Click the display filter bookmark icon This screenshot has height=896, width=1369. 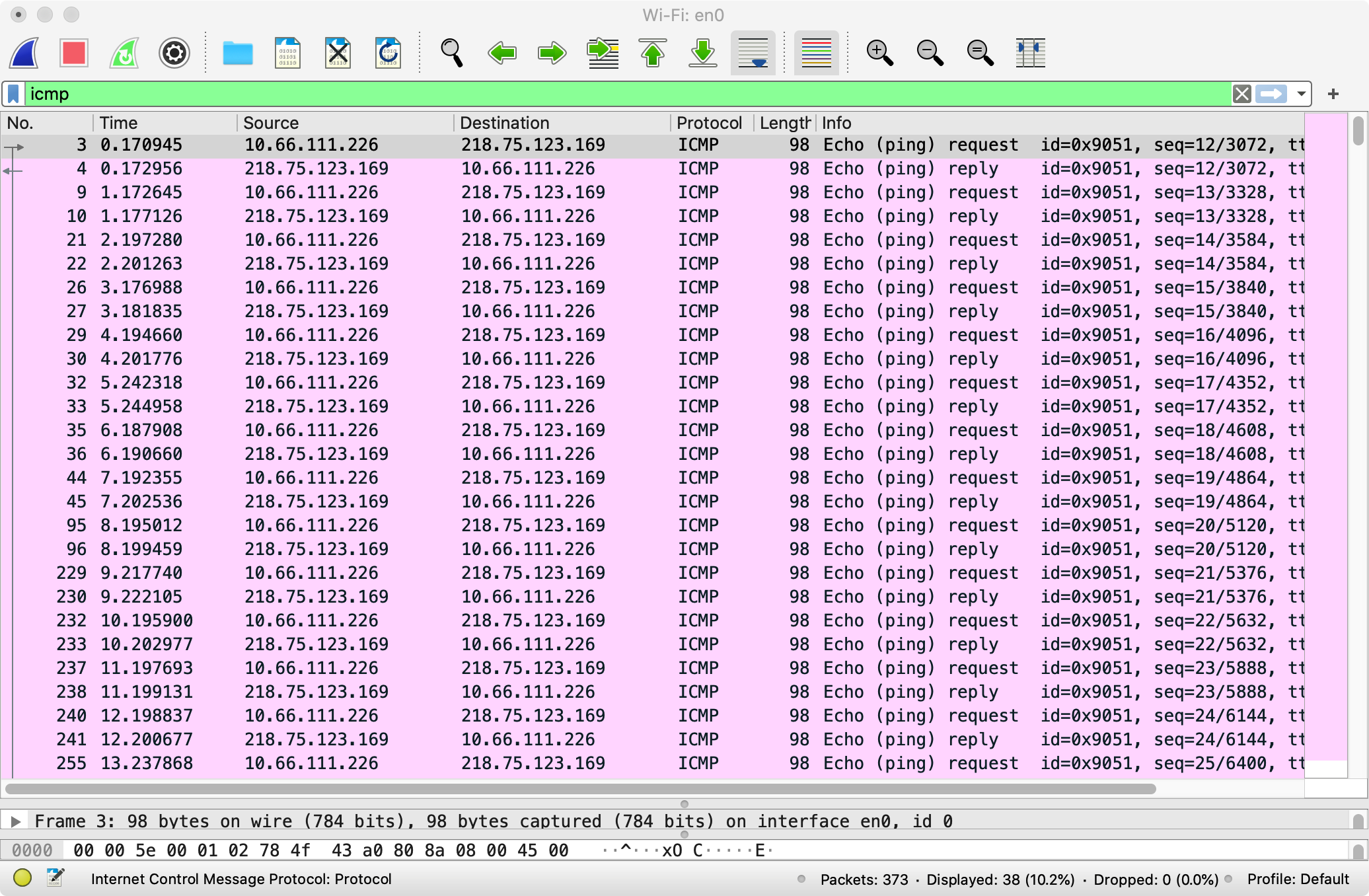[x=13, y=94]
